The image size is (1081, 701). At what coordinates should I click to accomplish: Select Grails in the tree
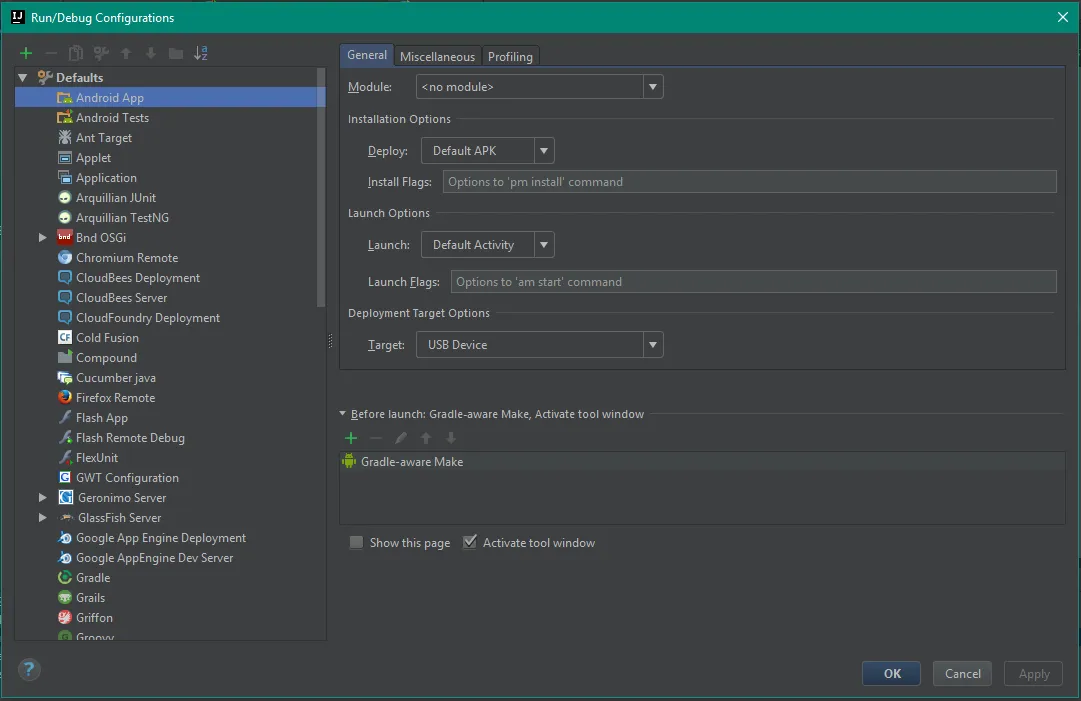(x=90, y=597)
